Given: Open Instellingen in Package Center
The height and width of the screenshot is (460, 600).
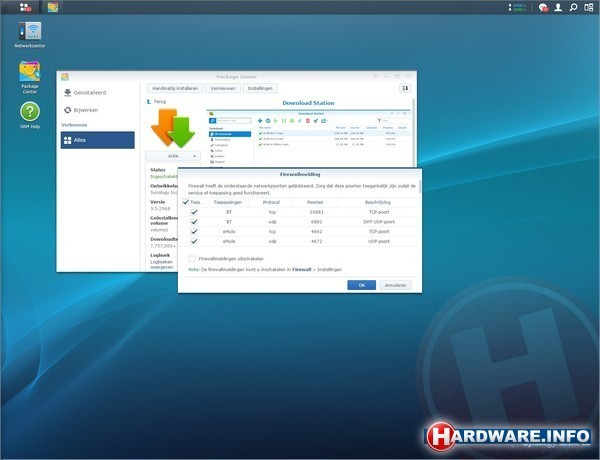Looking at the screenshot, I should [x=260, y=88].
